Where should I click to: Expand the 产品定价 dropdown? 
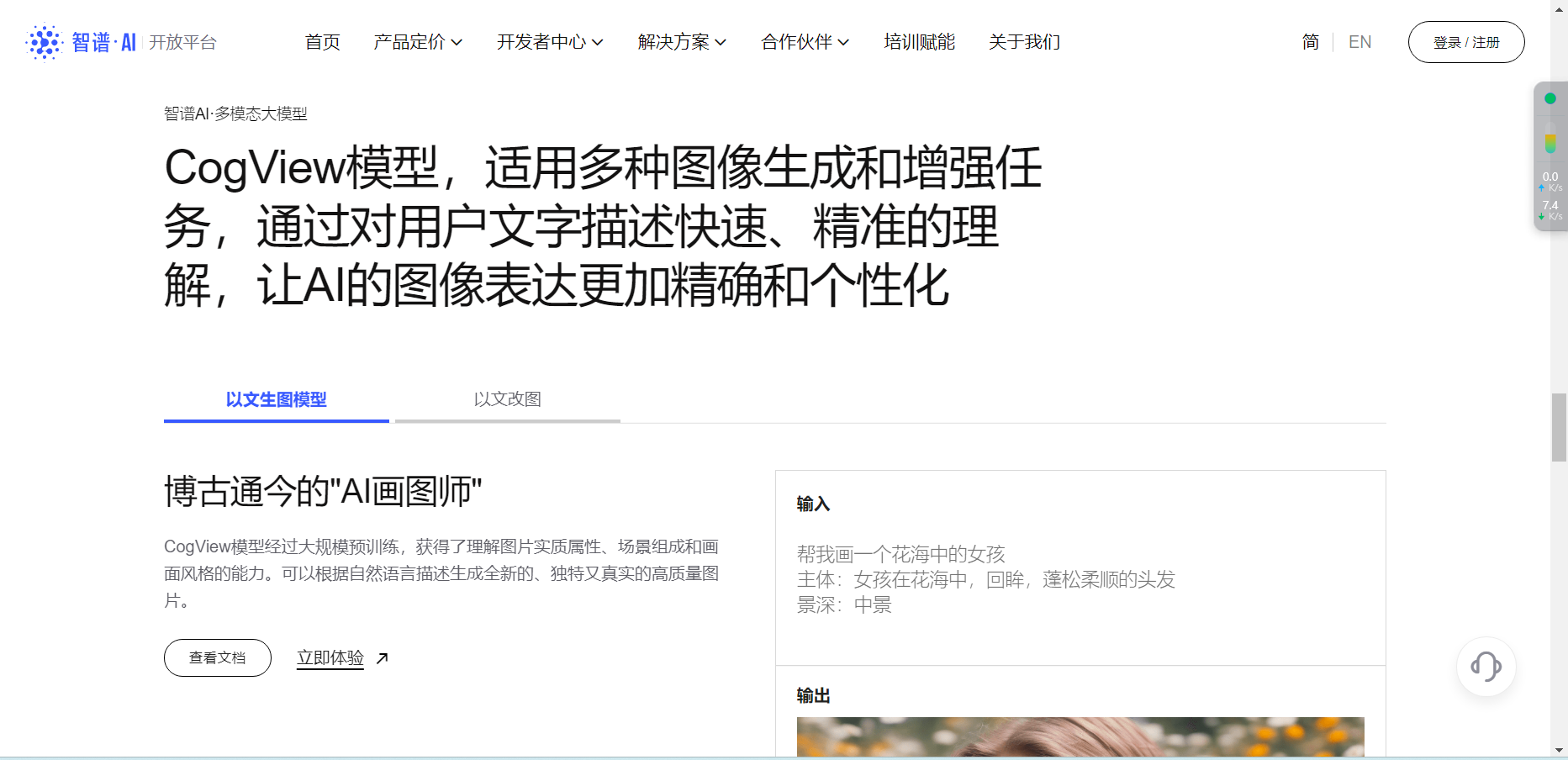coord(418,42)
